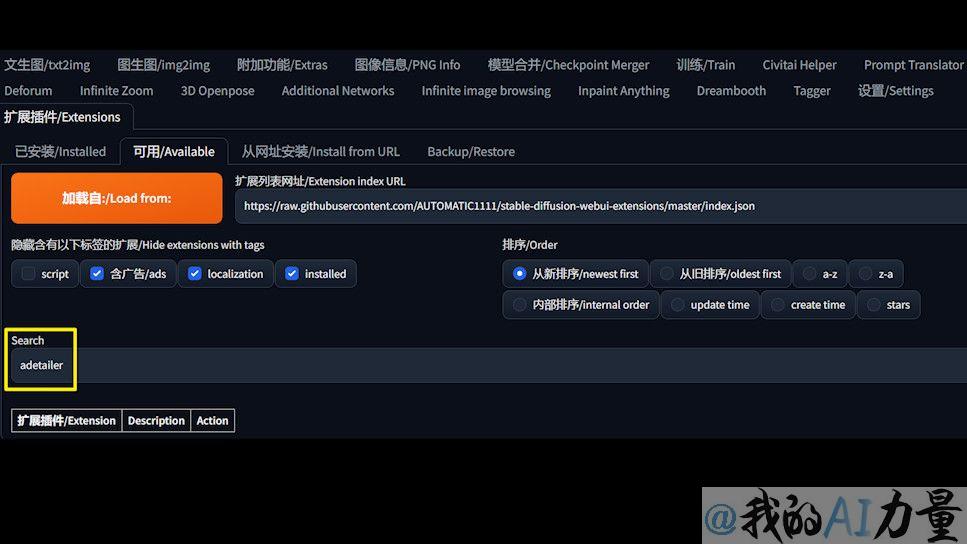Open Backup/Restore sub-tab
This screenshot has width=967, height=544.
click(471, 152)
